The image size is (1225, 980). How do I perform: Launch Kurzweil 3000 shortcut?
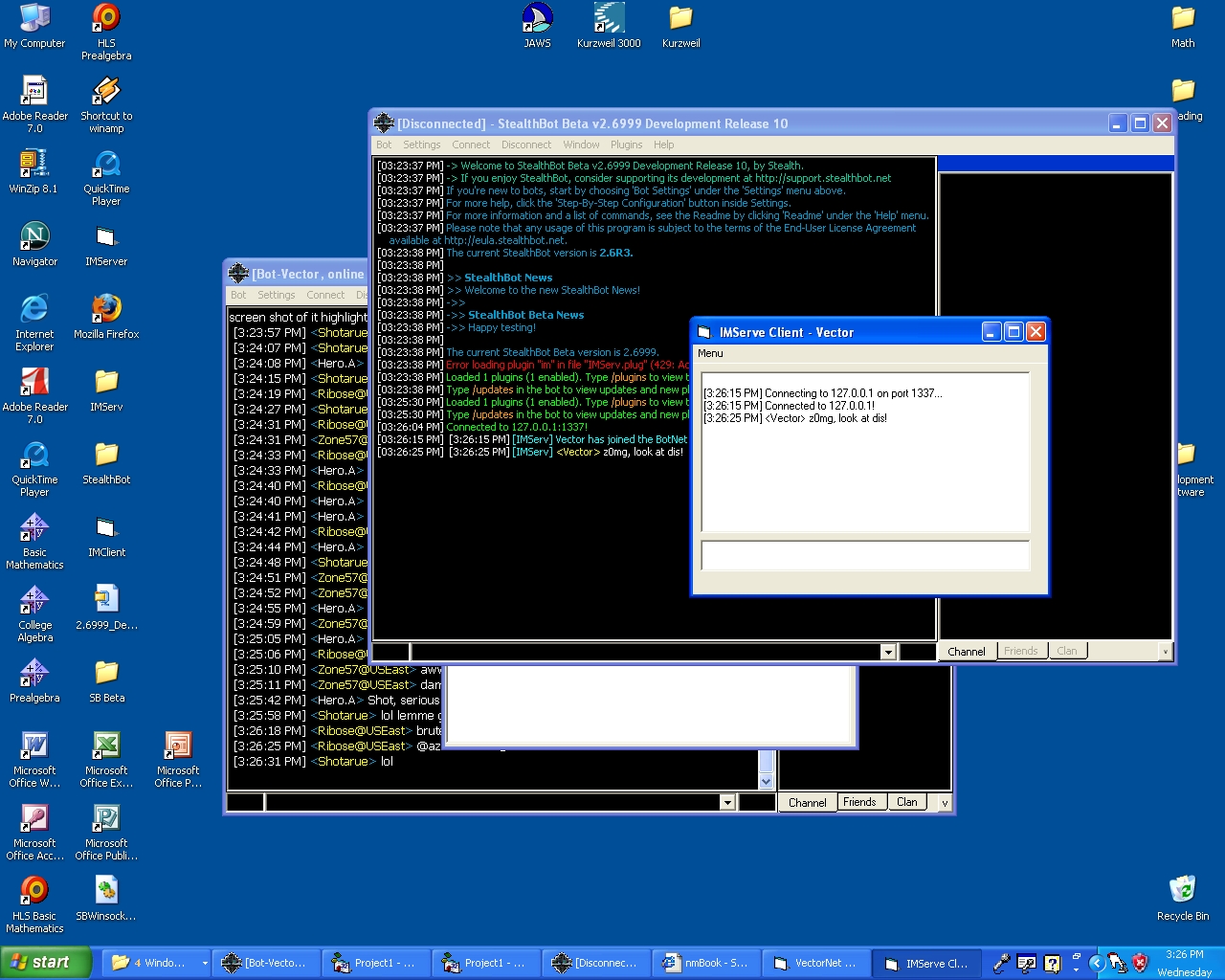coord(609,26)
